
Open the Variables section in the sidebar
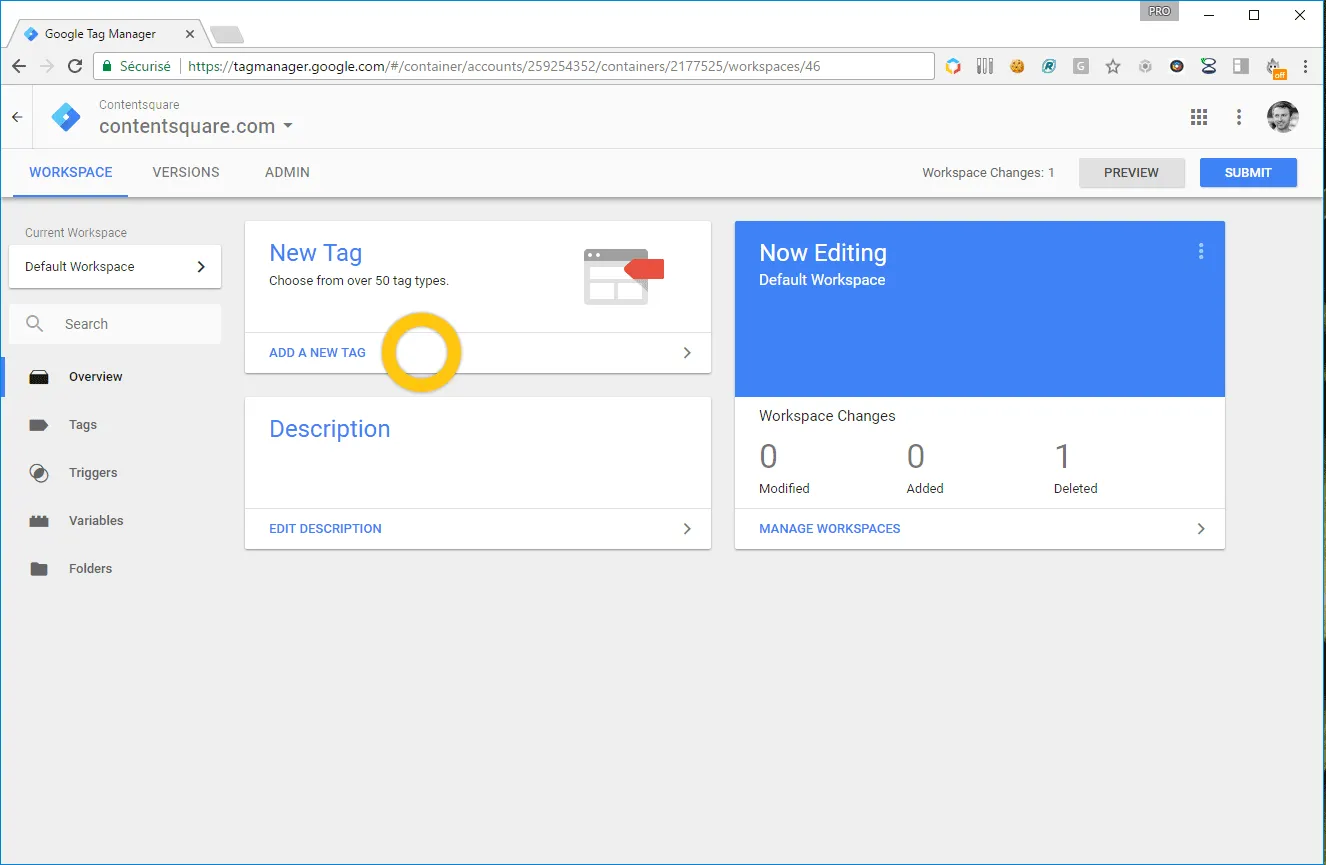coord(95,521)
